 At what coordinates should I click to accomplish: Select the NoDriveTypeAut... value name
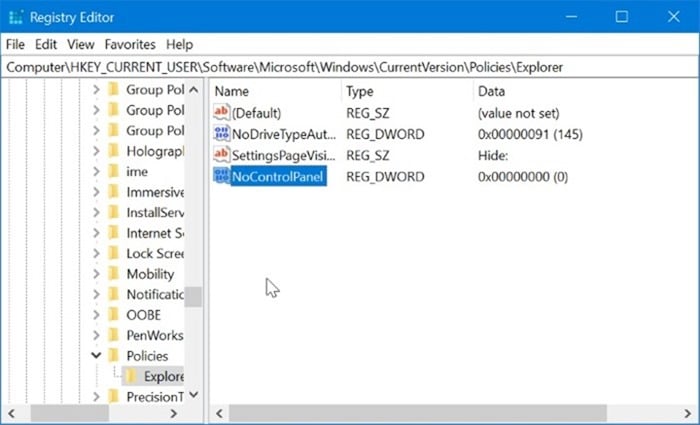pos(283,134)
